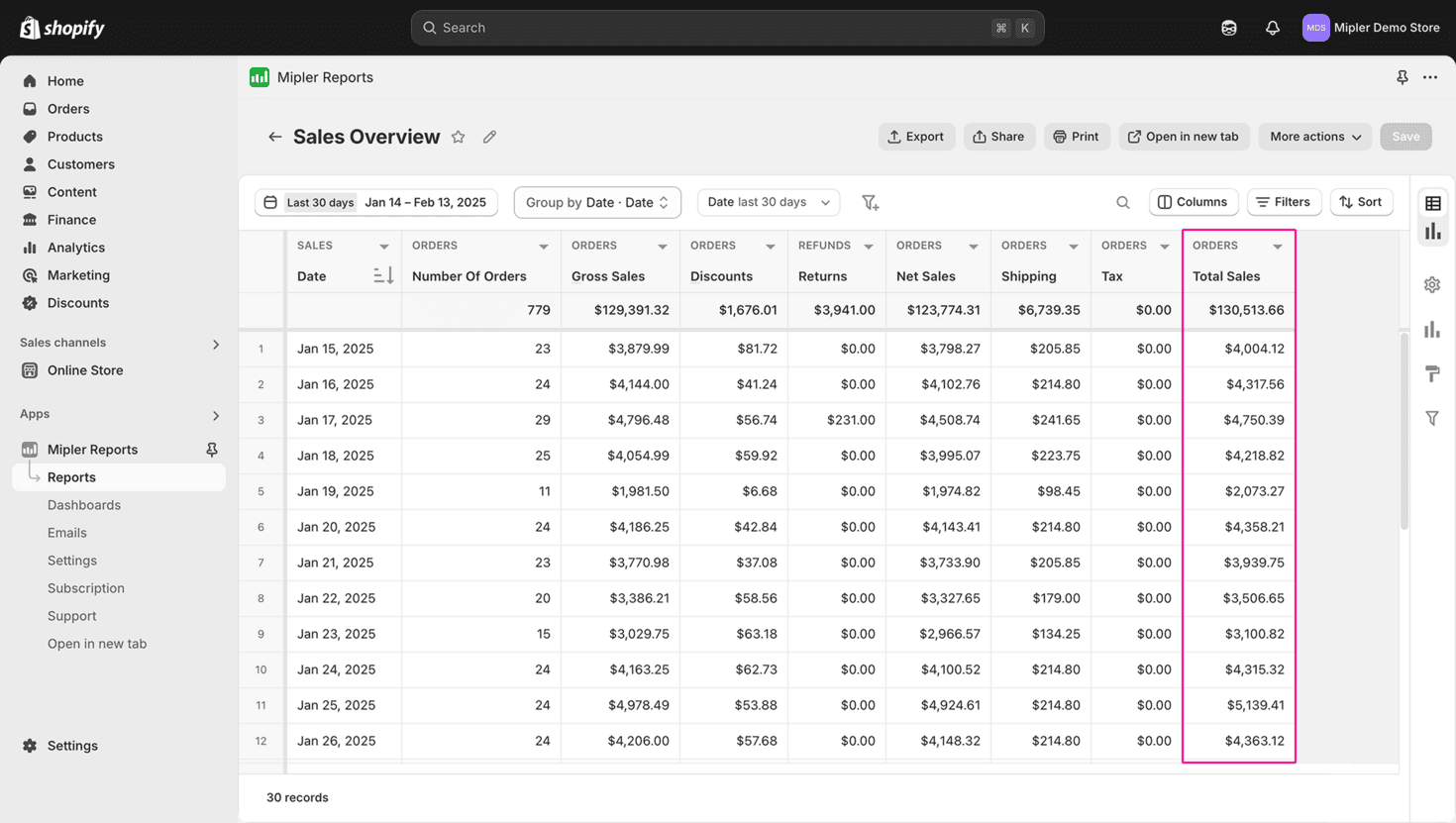Open the filter funnel icon on right sidebar

[1432, 418]
